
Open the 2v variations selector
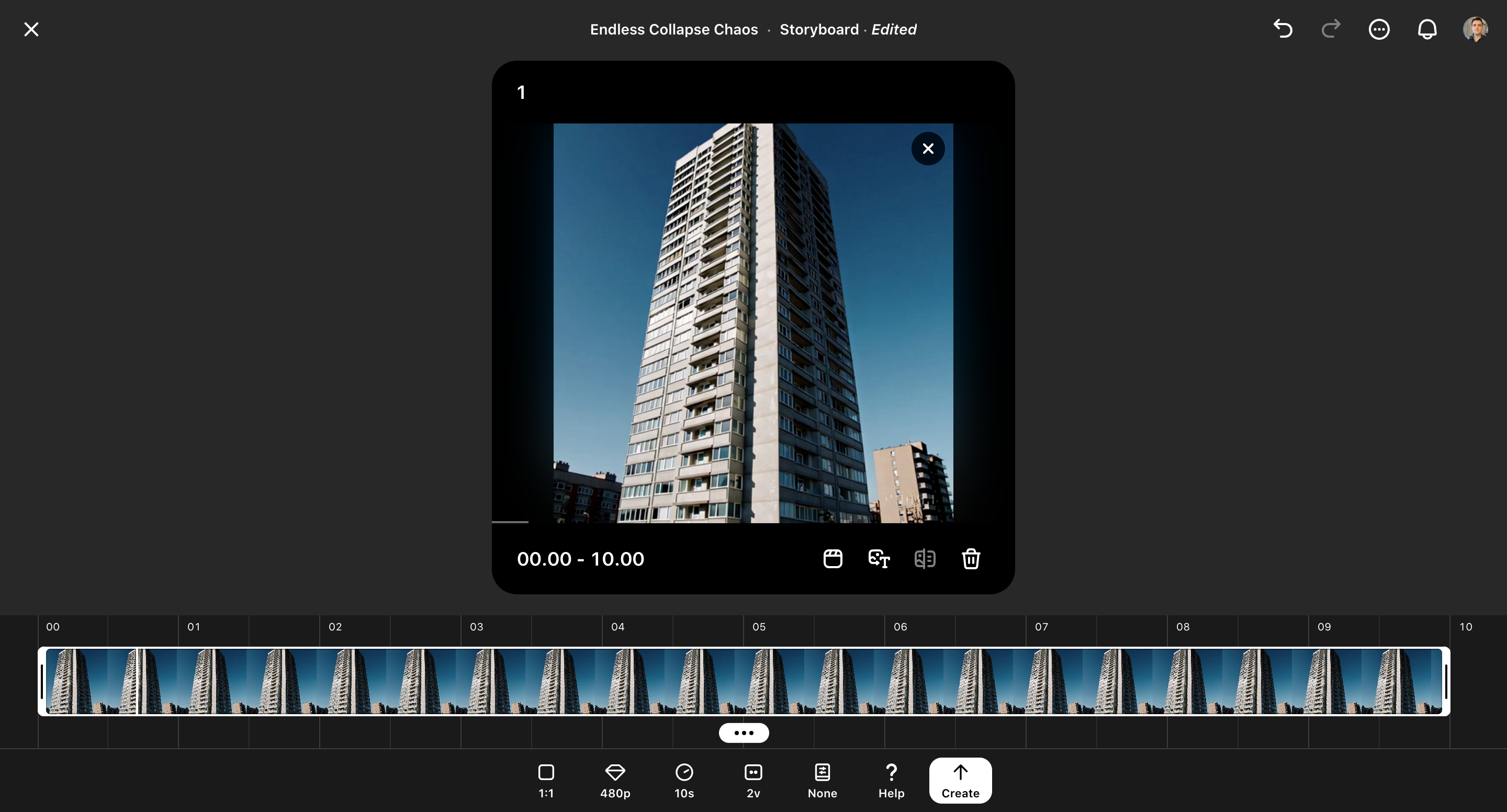(753, 781)
